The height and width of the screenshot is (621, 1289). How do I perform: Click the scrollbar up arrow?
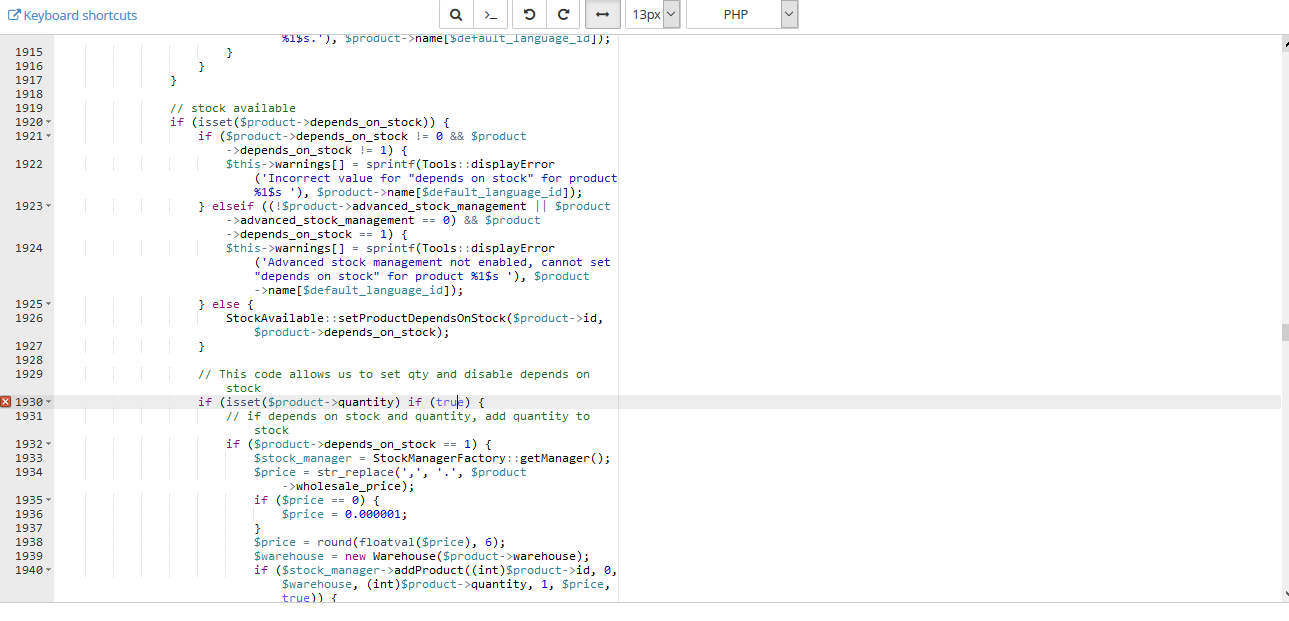[1285, 44]
